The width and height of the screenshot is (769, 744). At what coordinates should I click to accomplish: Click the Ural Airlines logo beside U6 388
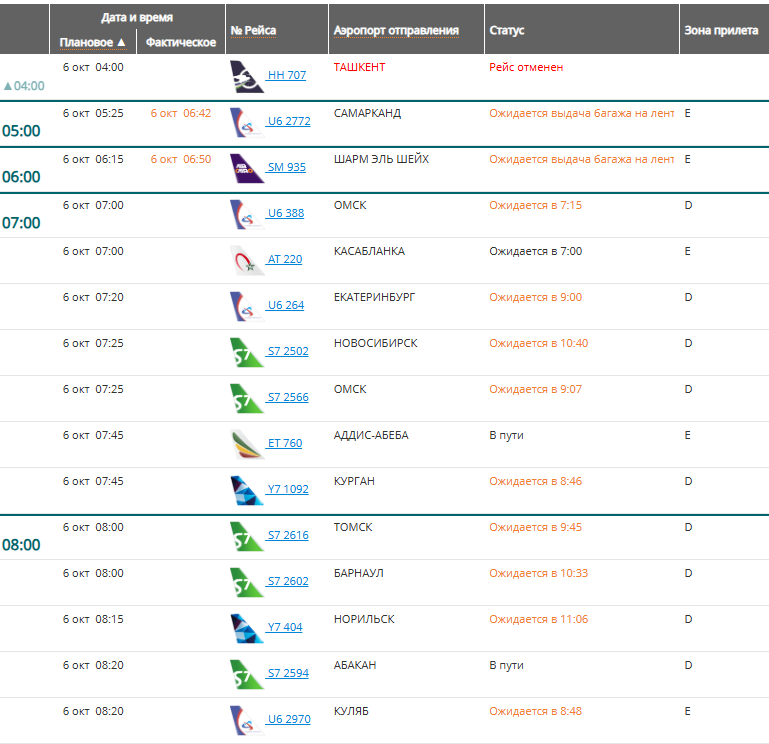tap(247, 214)
